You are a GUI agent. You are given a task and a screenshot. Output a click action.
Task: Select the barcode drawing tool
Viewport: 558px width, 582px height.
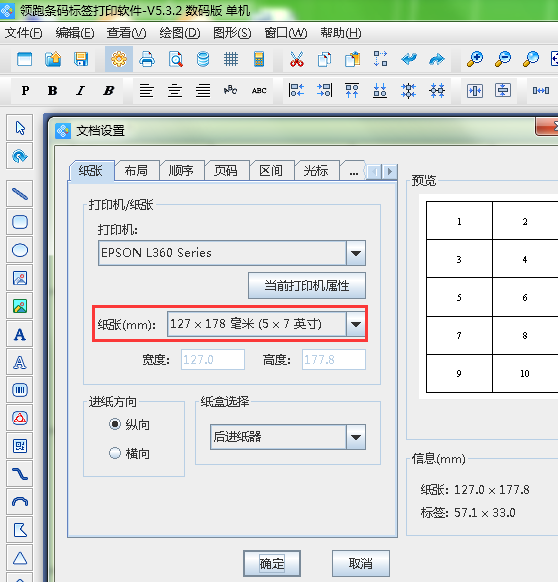click(x=20, y=390)
